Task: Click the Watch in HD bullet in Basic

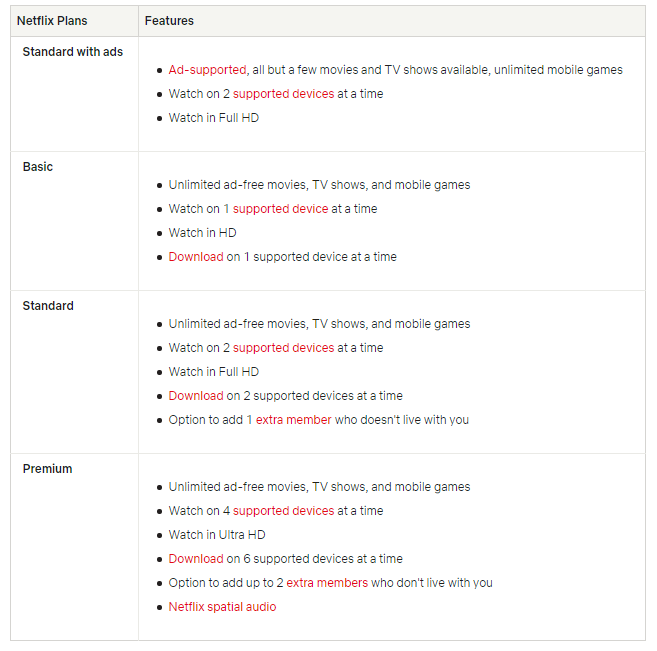Action: (x=202, y=233)
